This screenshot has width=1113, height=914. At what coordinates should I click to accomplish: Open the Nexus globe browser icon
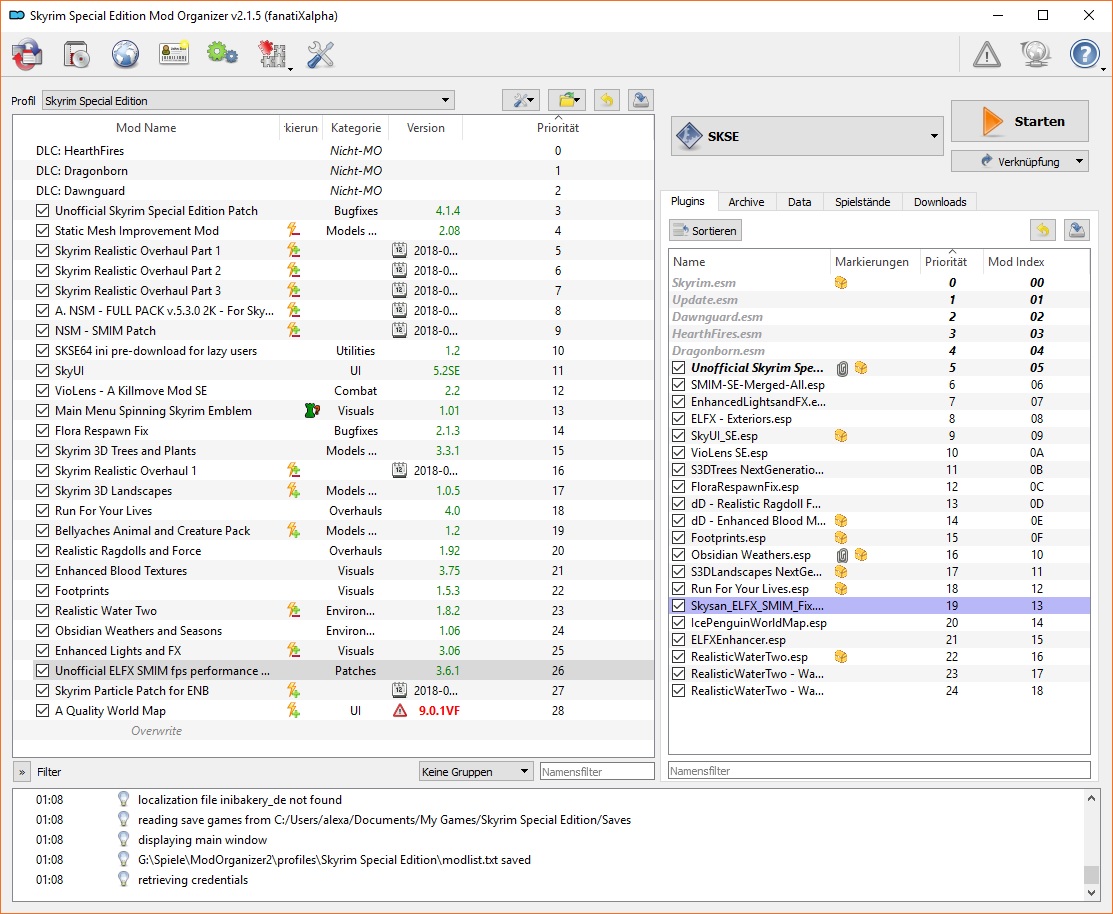pyautogui.click(x=126, y=55)
